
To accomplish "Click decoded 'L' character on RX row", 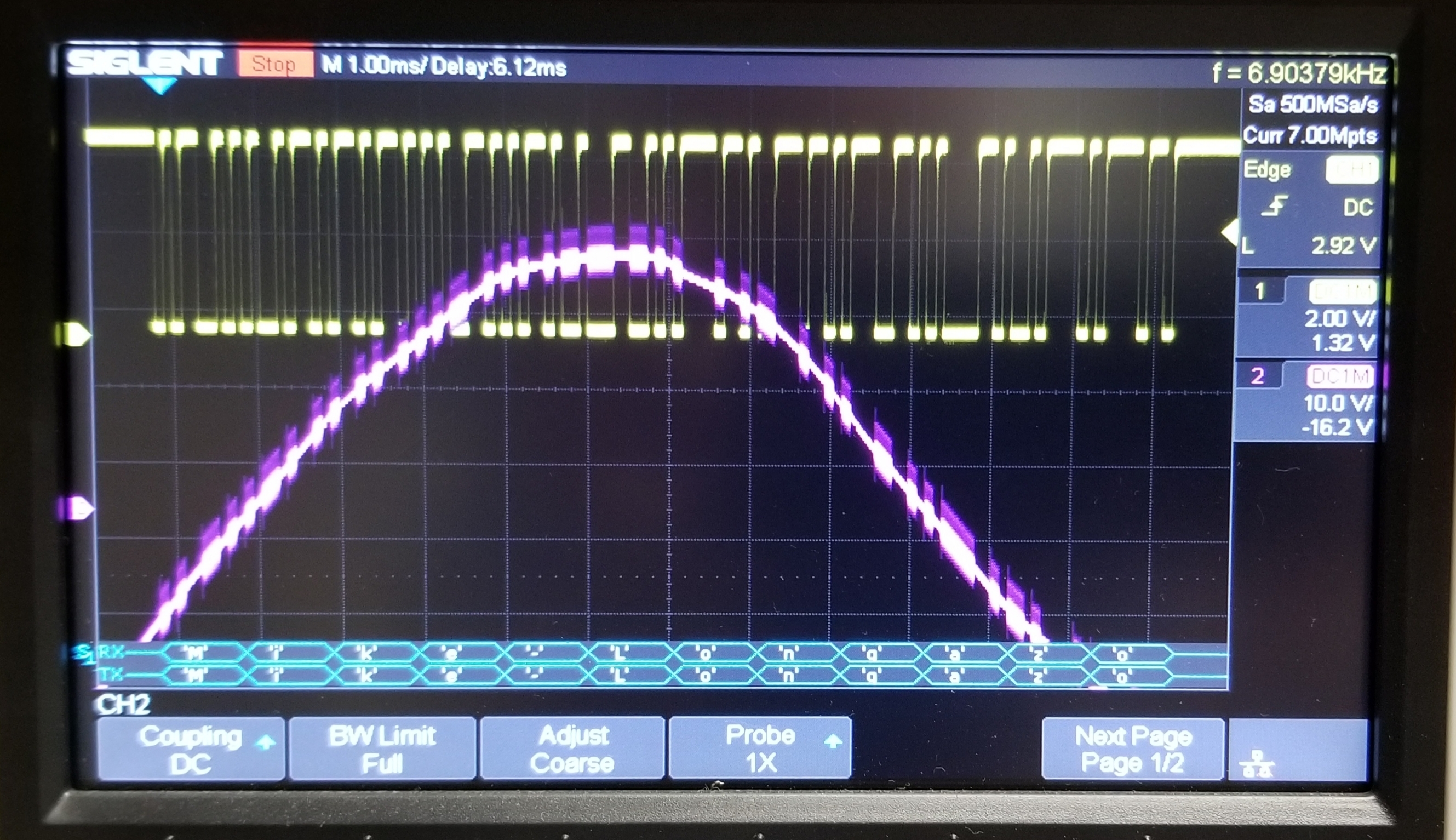I will [620, 654].
